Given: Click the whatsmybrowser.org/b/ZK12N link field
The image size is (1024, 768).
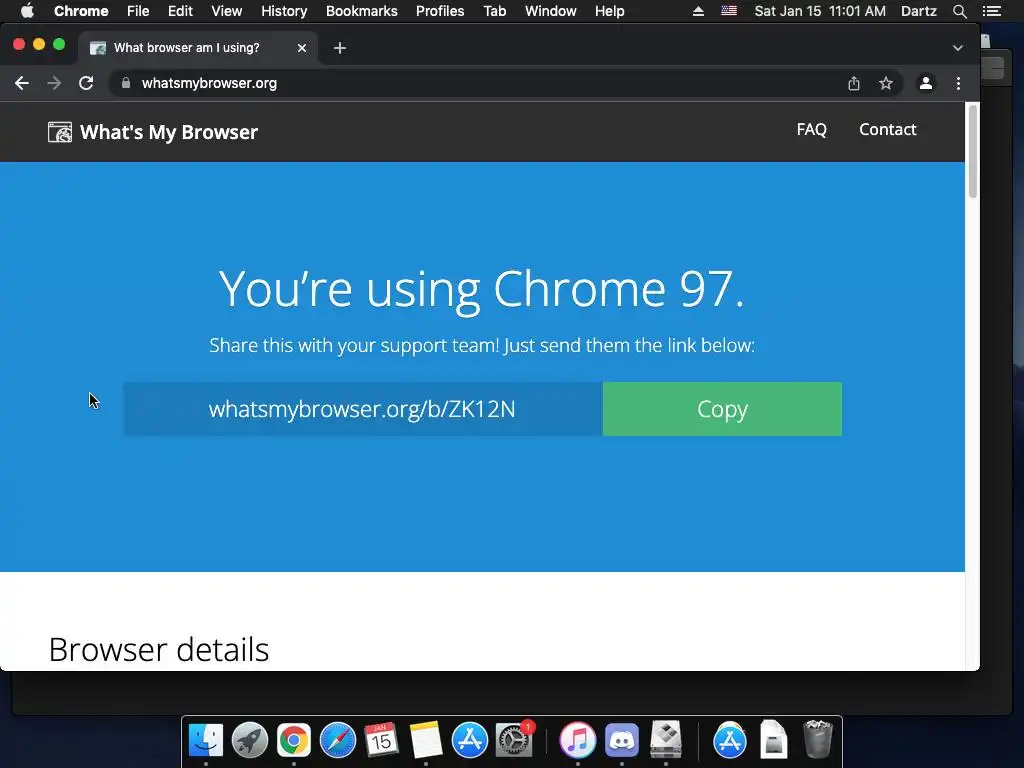Looking at the screenshot, I should point(362,409).
